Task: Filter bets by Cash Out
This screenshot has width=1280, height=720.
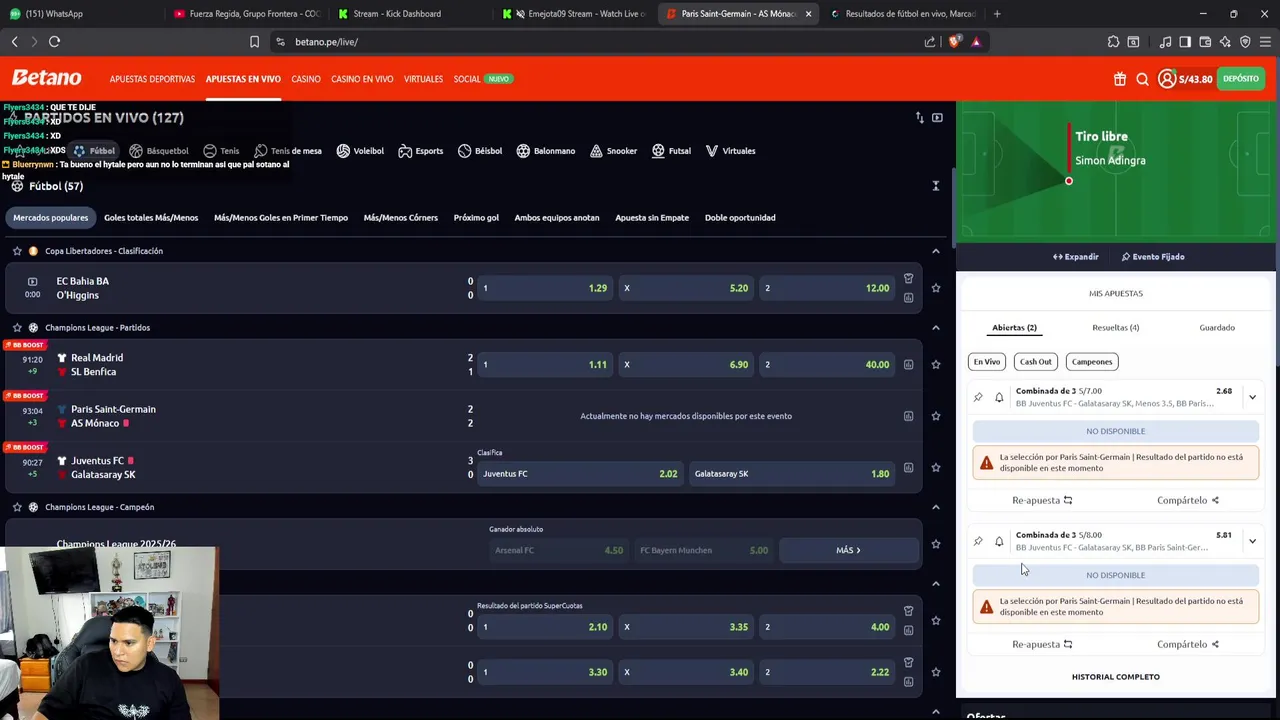Action: coord(1035,362)
